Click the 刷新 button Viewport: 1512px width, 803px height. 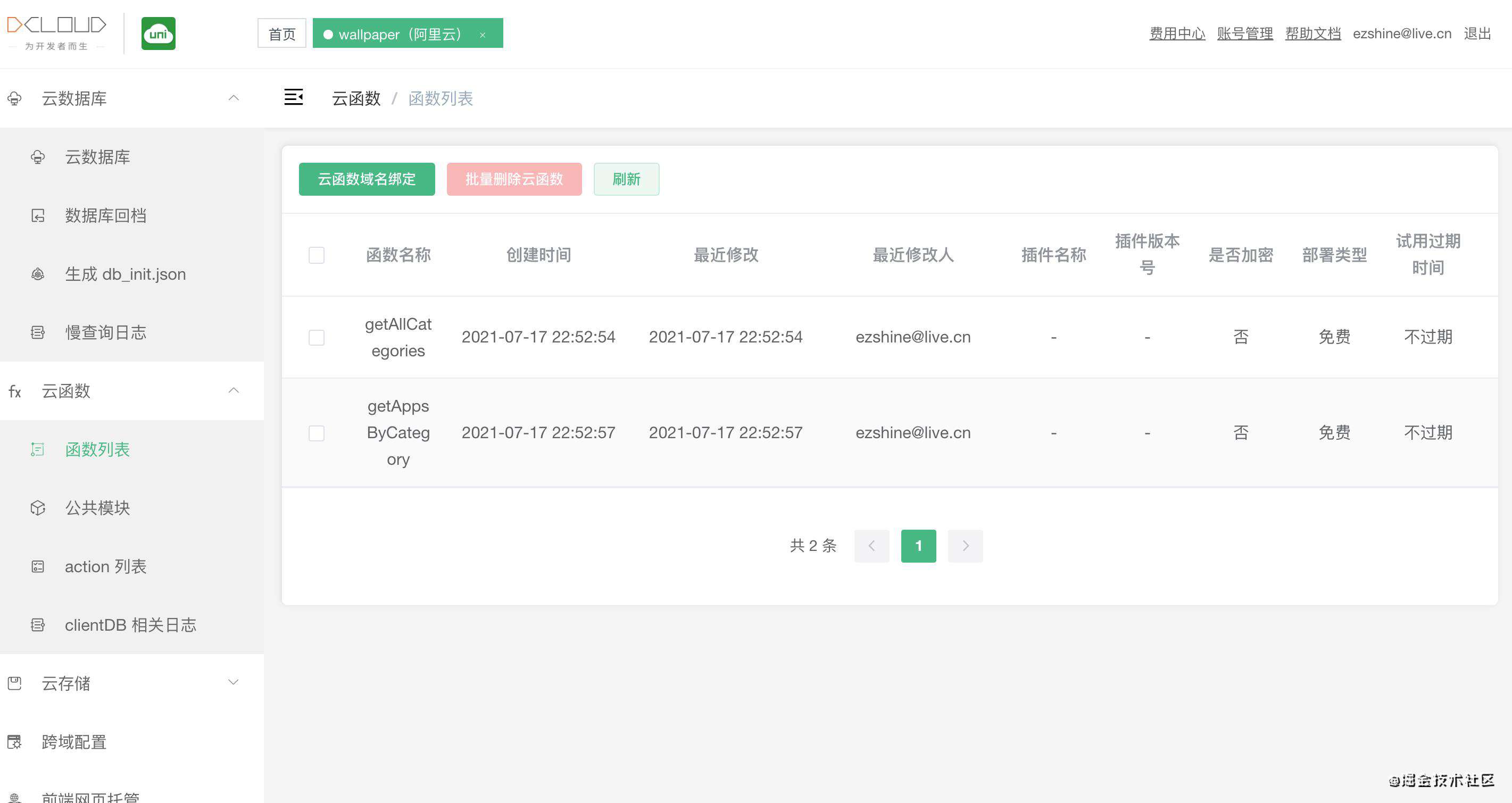[x=626, y=179]
